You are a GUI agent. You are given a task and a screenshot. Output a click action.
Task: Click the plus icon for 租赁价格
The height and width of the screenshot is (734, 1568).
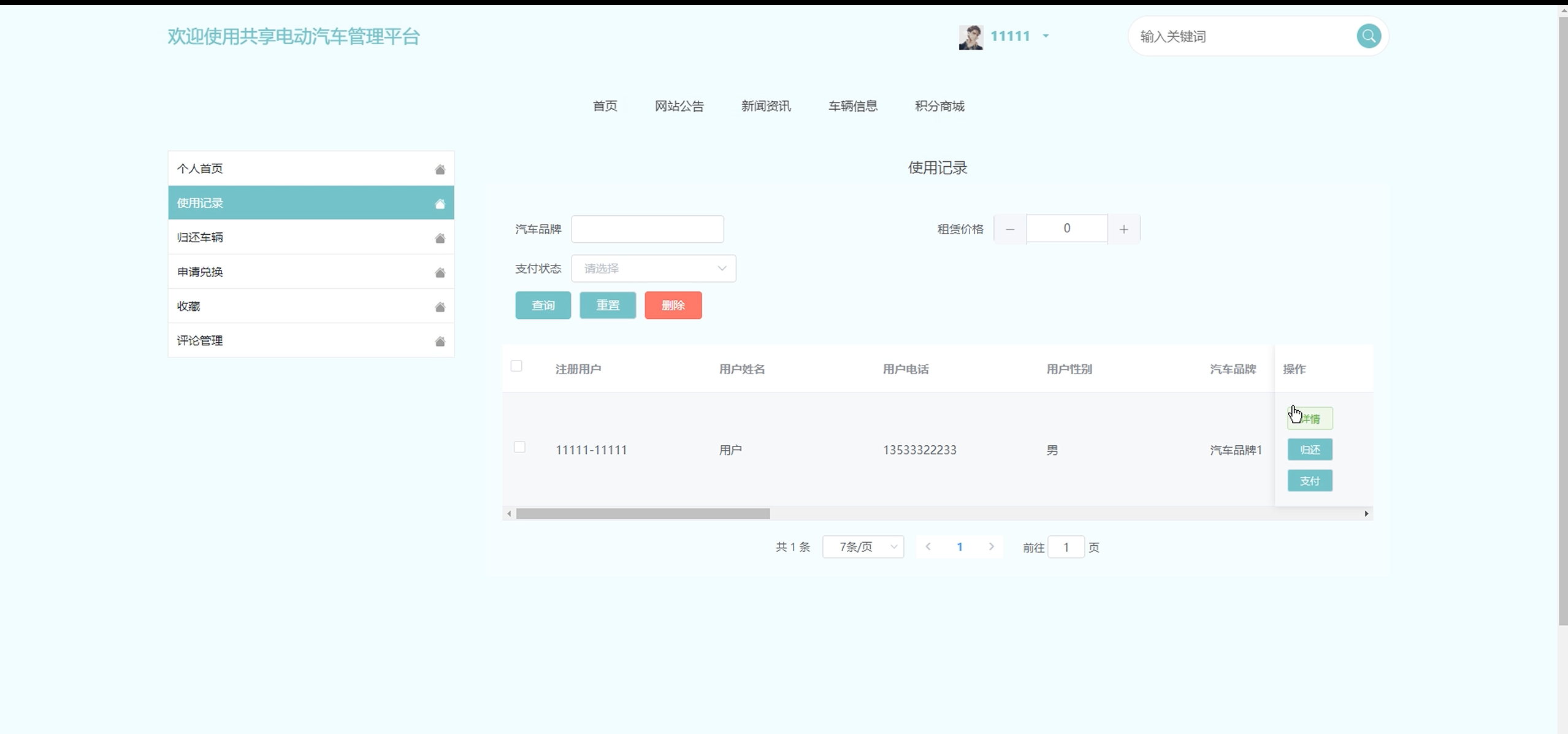tap(1123, 229)
